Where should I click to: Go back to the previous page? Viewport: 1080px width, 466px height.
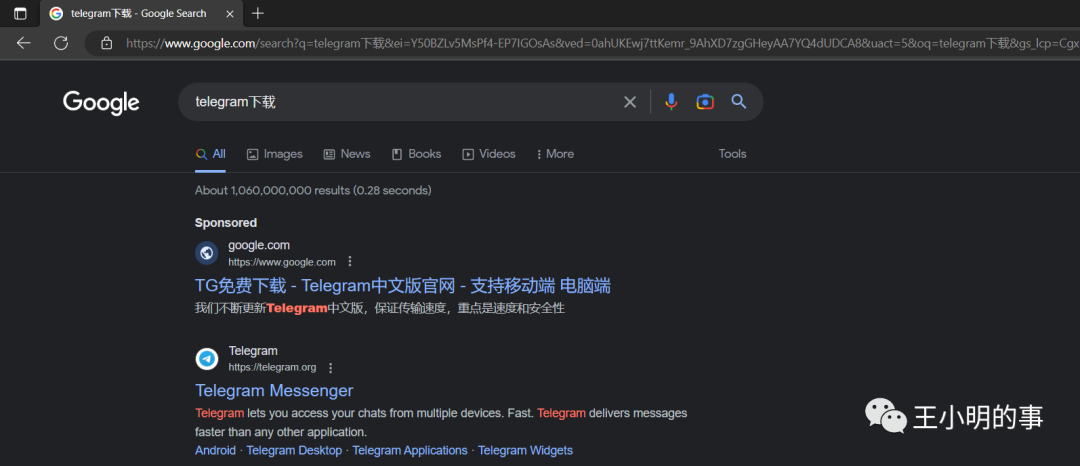pyautogui.click(x=23, y=43)
